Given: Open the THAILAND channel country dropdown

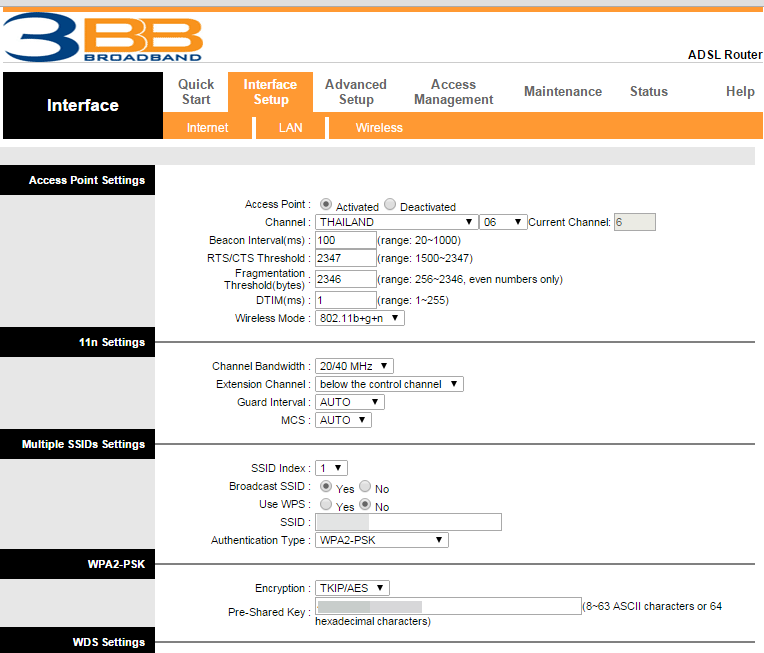Looking at the screenshot, I should [396, 222].
